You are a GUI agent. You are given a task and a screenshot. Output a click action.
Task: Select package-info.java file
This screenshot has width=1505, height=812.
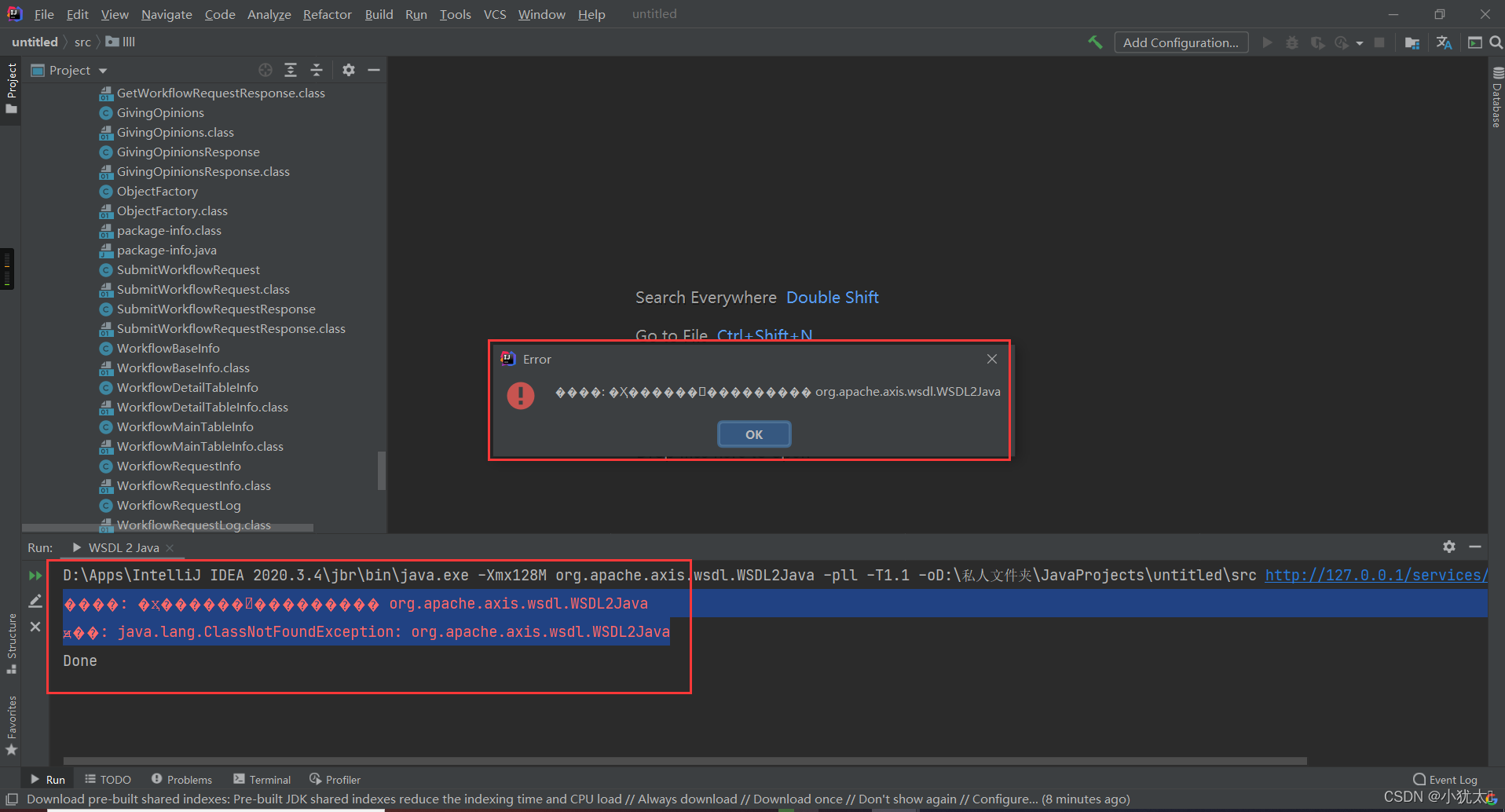167,250
